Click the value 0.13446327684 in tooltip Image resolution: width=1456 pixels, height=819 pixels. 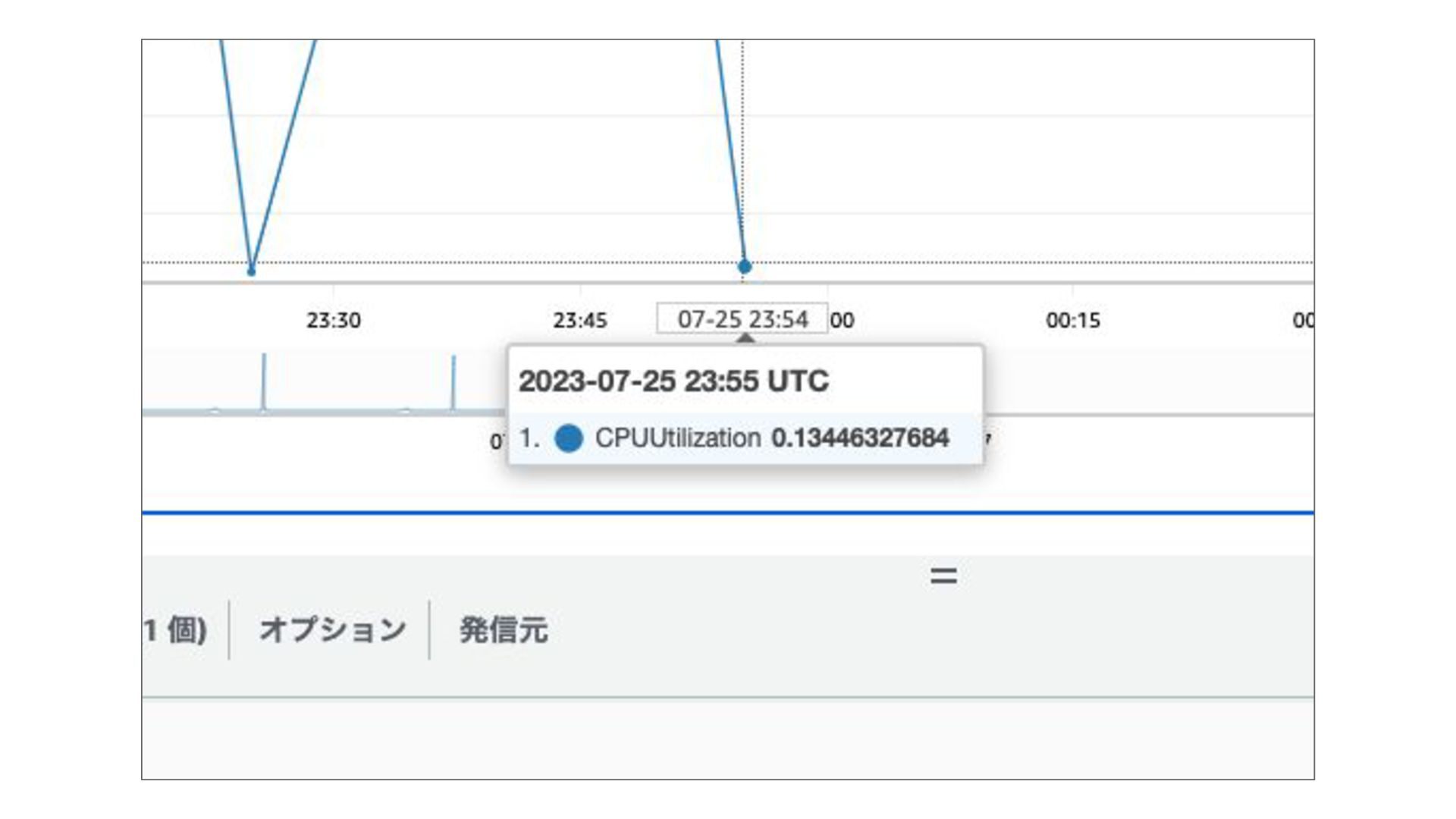pos(859,438)
